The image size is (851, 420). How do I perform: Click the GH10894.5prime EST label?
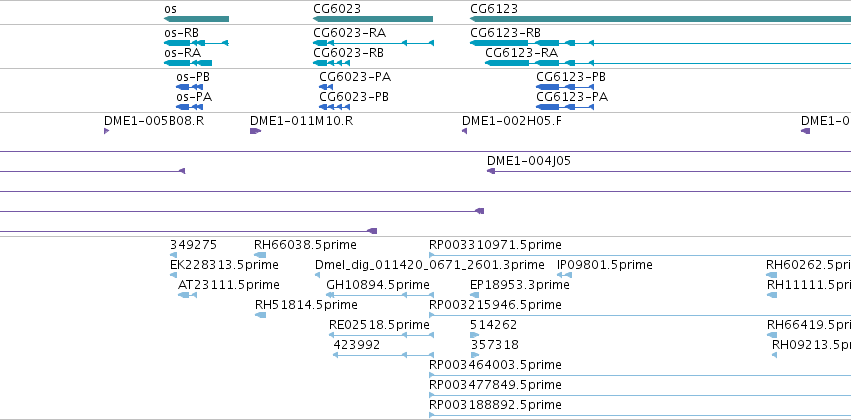378,285
